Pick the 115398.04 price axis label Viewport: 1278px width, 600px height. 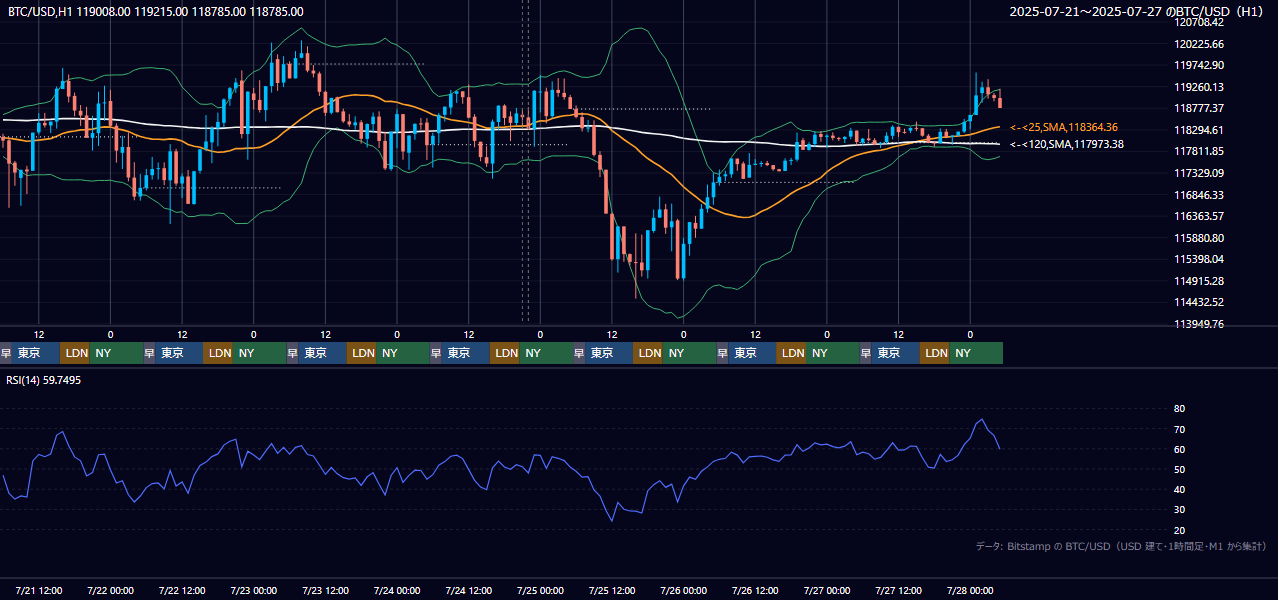(x=1201, y=259)
